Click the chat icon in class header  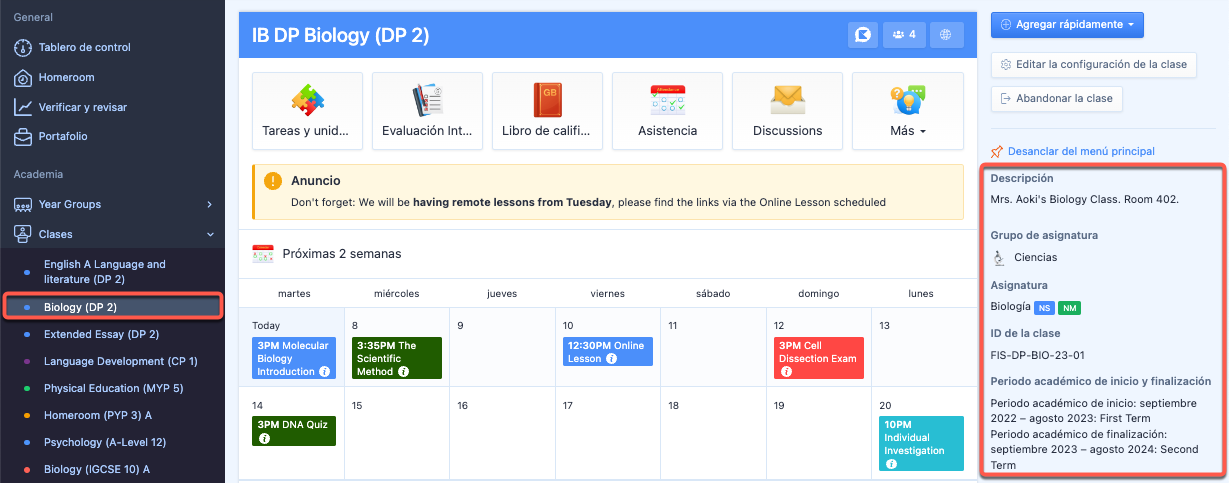[x=861, y=35]
